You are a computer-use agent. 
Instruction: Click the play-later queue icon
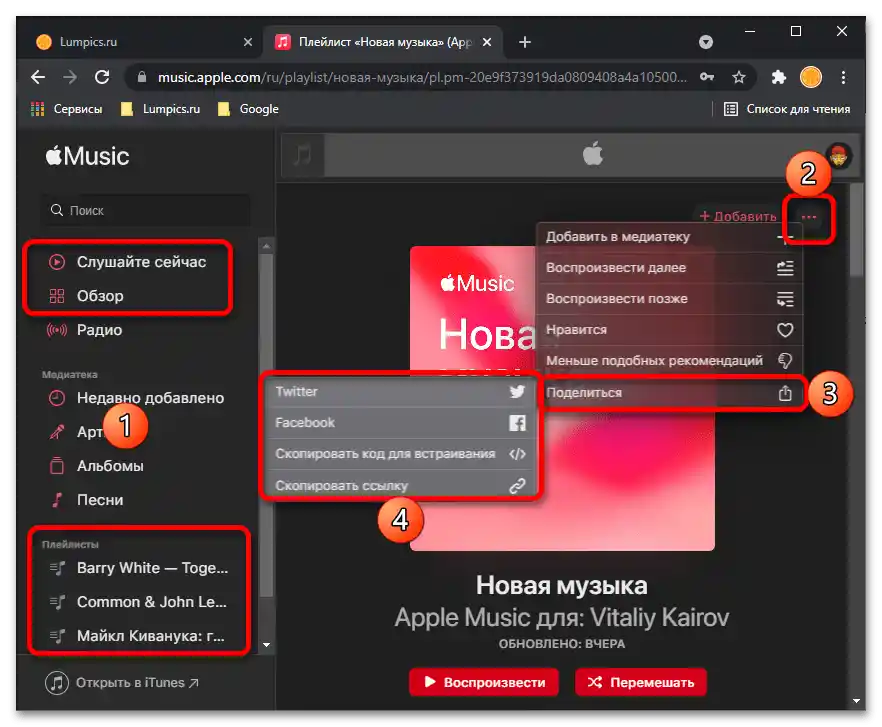[x=785, y=299]
